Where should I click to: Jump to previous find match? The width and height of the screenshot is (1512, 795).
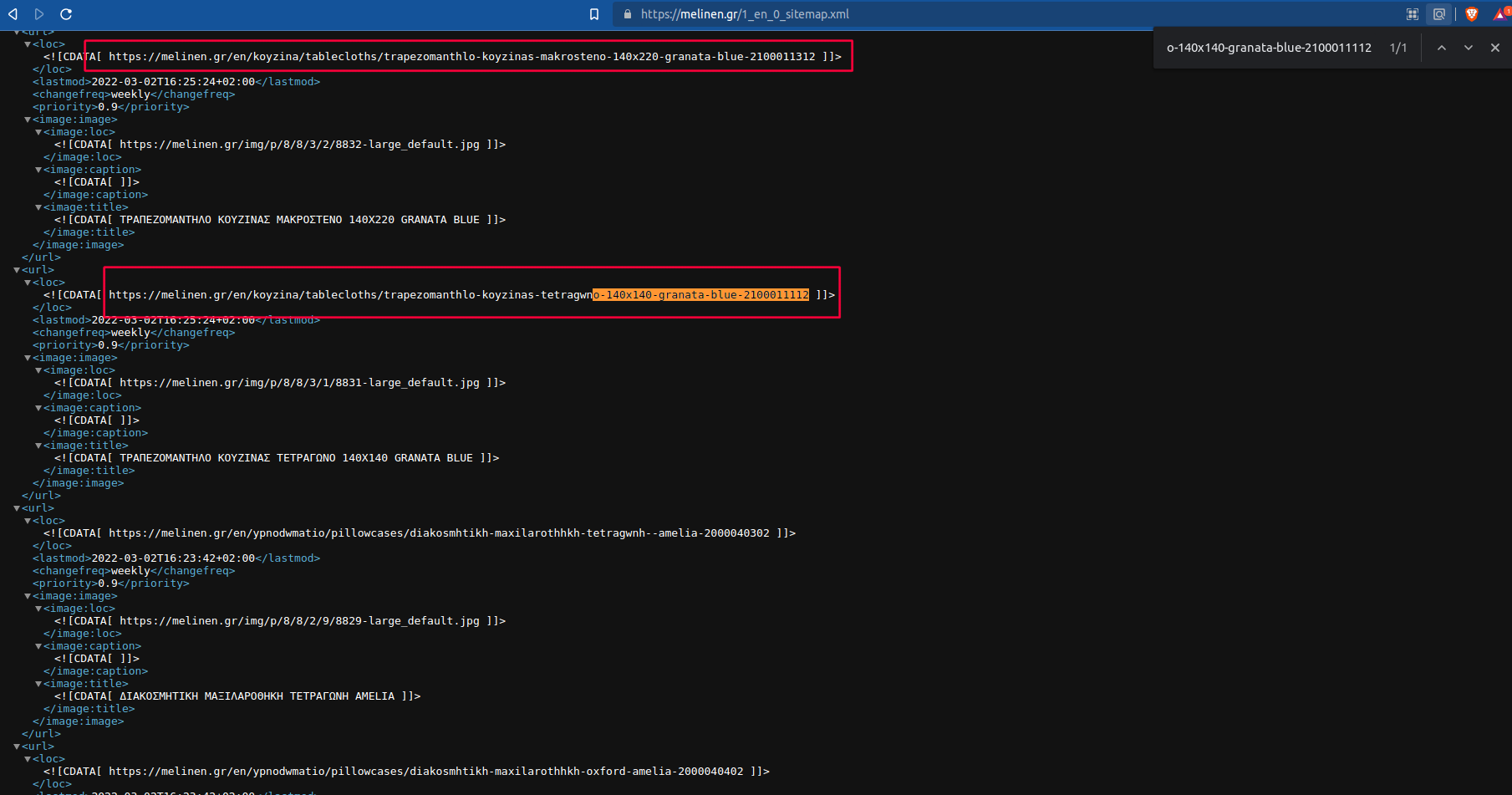pos(1442,48)
